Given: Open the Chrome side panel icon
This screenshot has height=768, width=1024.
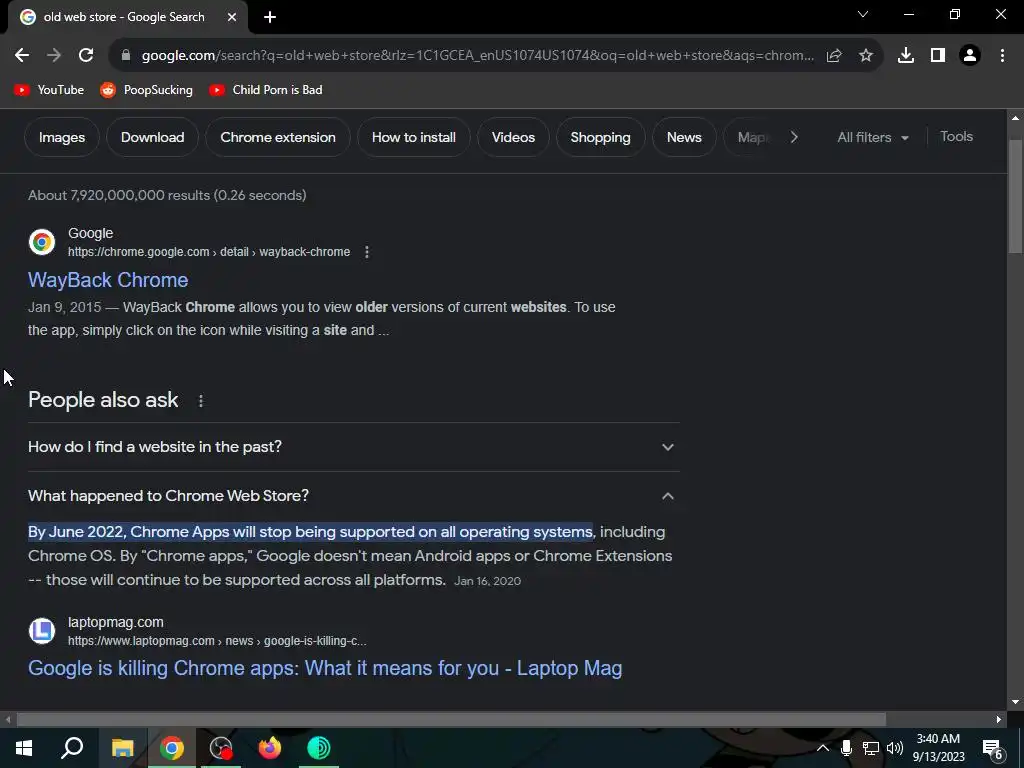Looking at the screenshot, I should tap(938, 56).
